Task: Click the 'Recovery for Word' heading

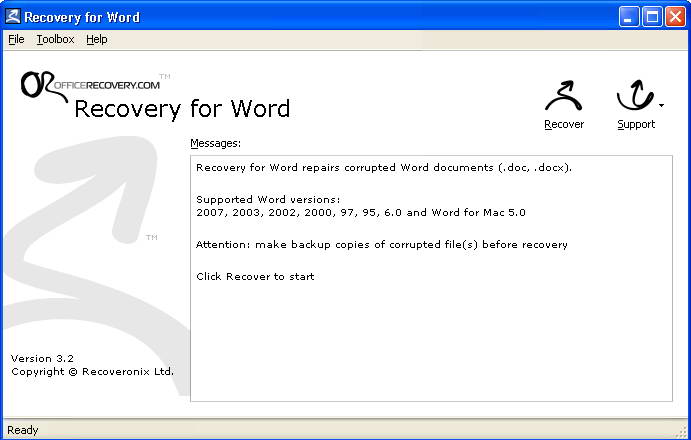Action: click(182, 109)
